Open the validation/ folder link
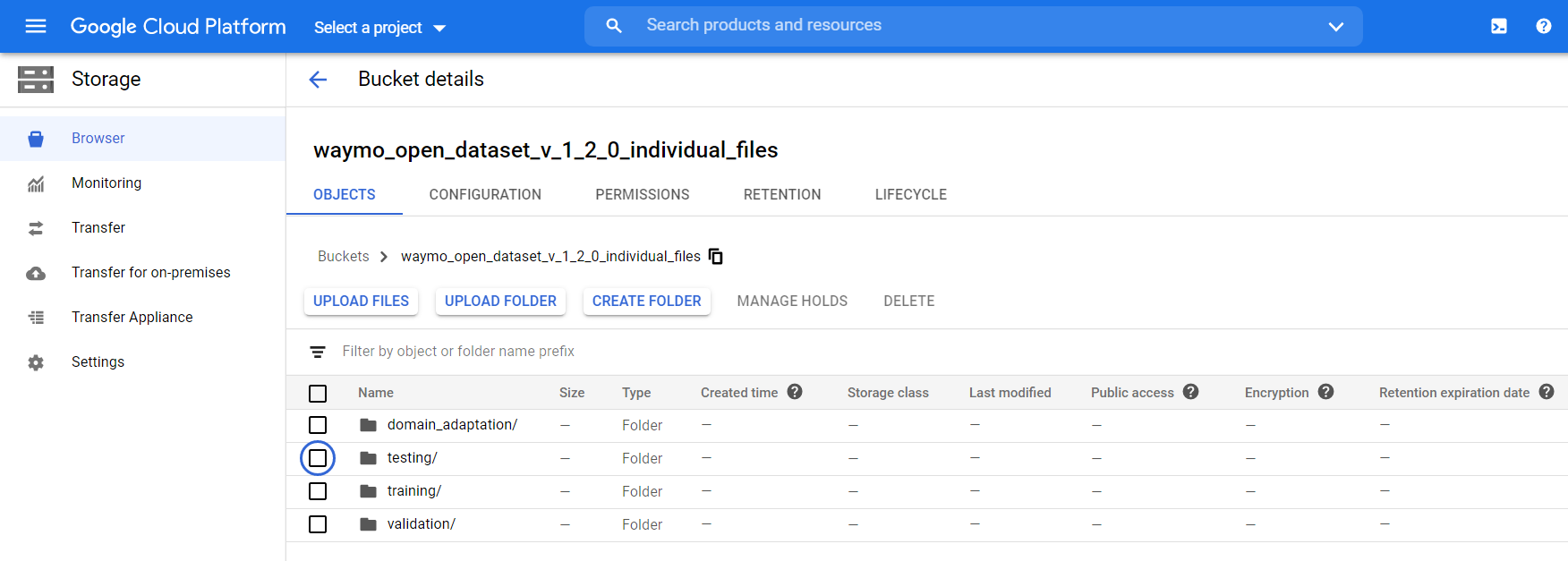Screen dimensions: 1568x561 [421, 524]
